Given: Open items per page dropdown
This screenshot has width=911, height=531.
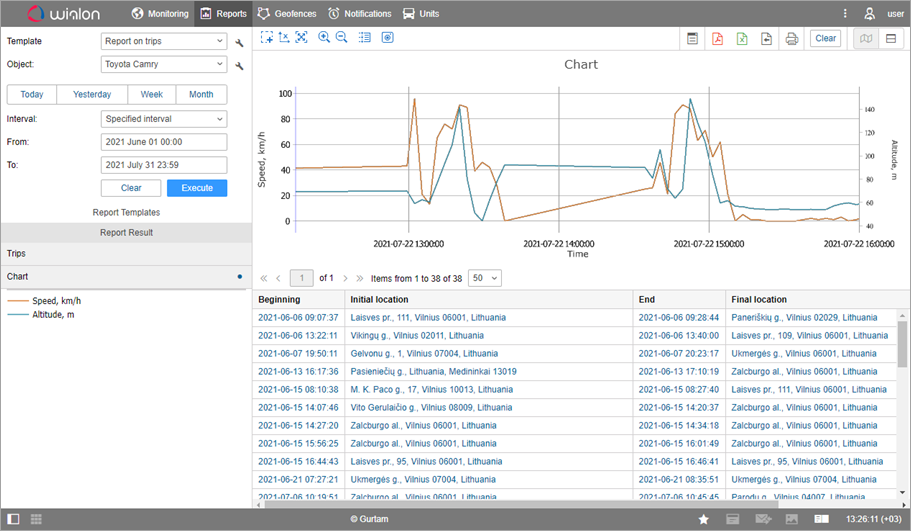Looking at the screenshot, I should (x=485, y=278).
